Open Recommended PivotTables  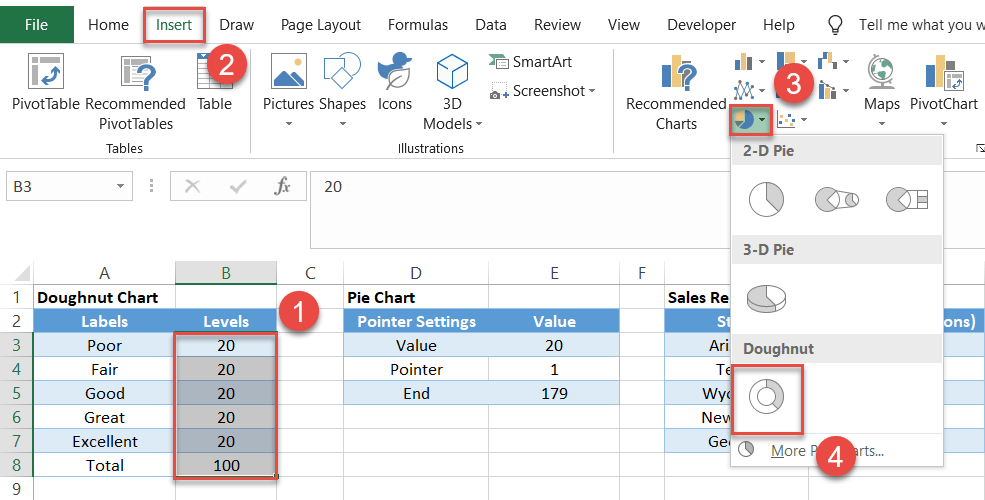tap(136, 92)
